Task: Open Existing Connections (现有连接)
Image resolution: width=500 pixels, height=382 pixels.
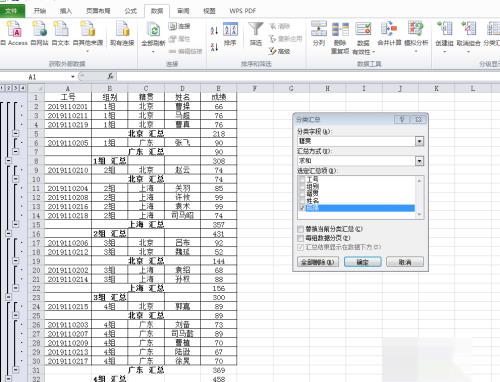Action: pos(122,32)
